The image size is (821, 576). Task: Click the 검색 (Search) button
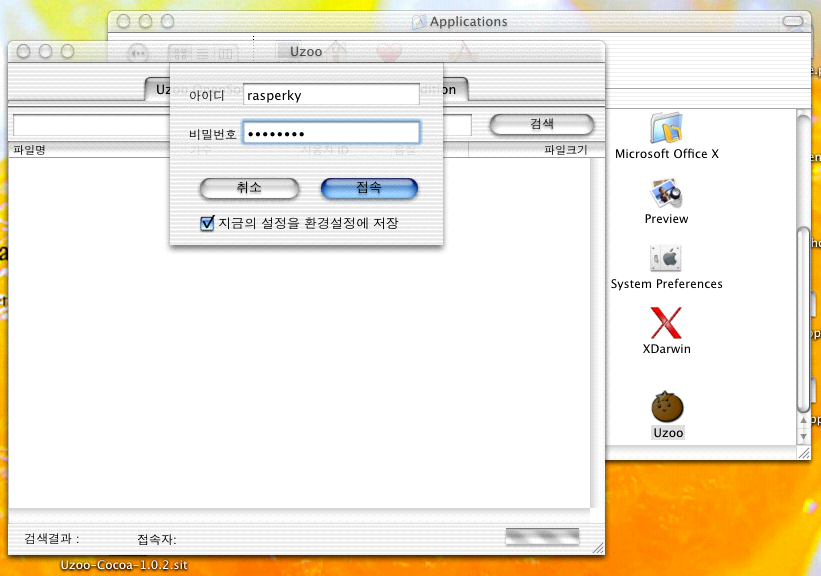coord(541,124)
